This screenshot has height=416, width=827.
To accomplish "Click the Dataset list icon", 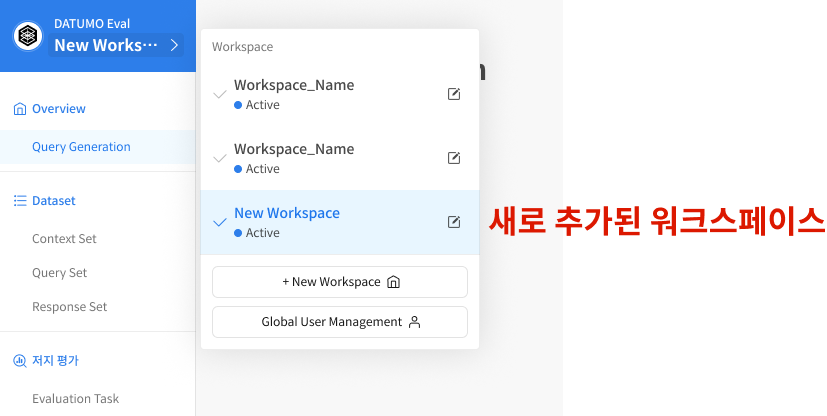I will click(20, 201).
